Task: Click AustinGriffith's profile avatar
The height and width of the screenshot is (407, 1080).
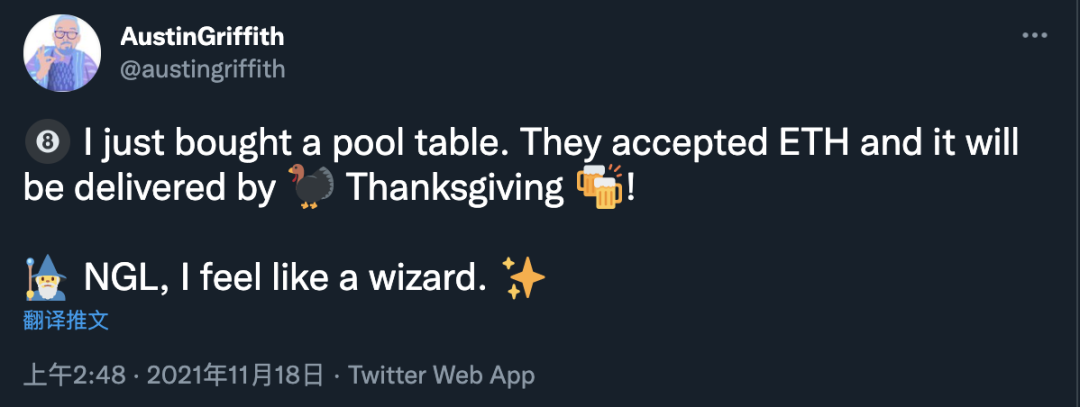Action: tap(62, 53)
